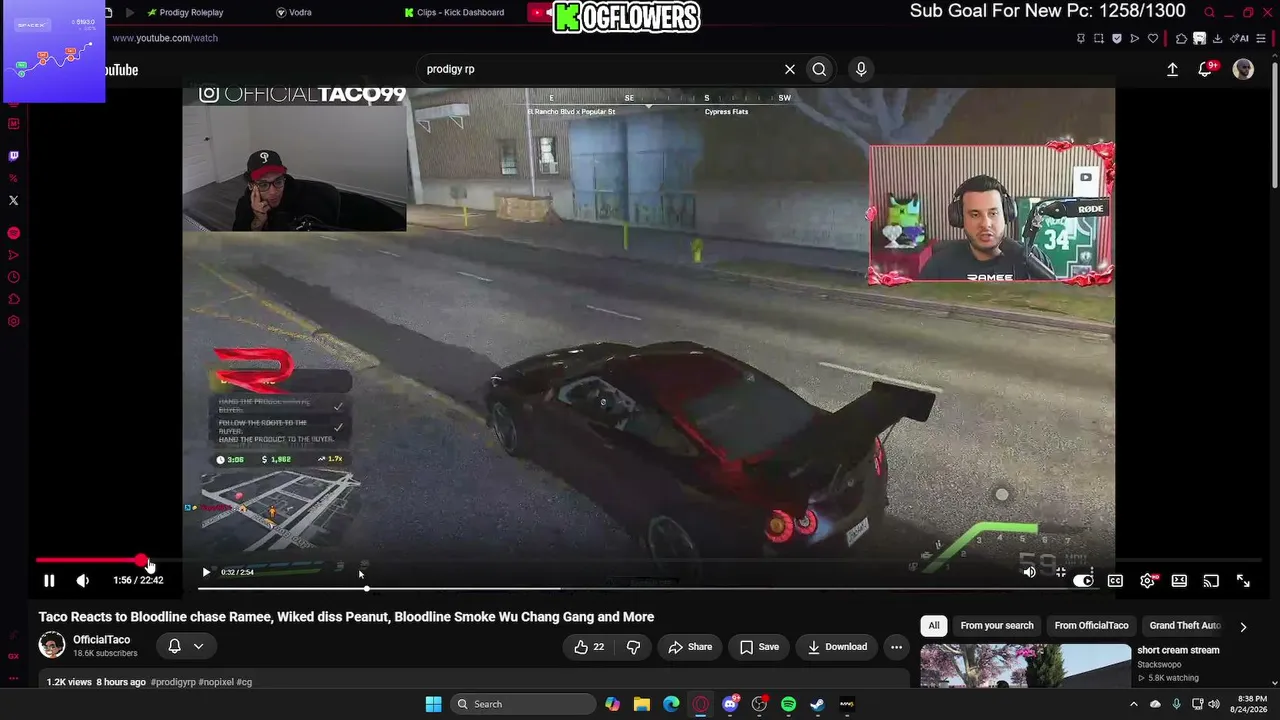Click the Windows taskbar Search box
Viewport: 1280px width, 720px height.
[x=521, y=704]
